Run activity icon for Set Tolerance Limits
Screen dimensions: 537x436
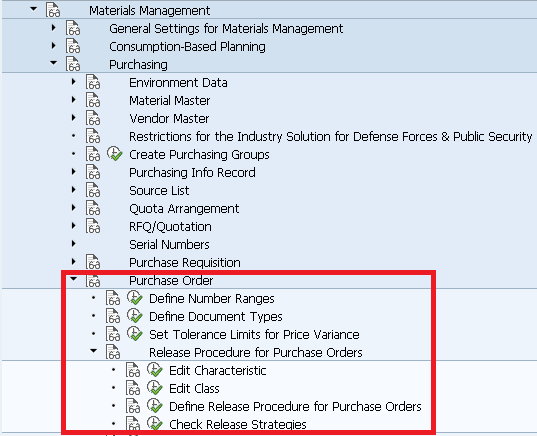[x=135, y=334]
